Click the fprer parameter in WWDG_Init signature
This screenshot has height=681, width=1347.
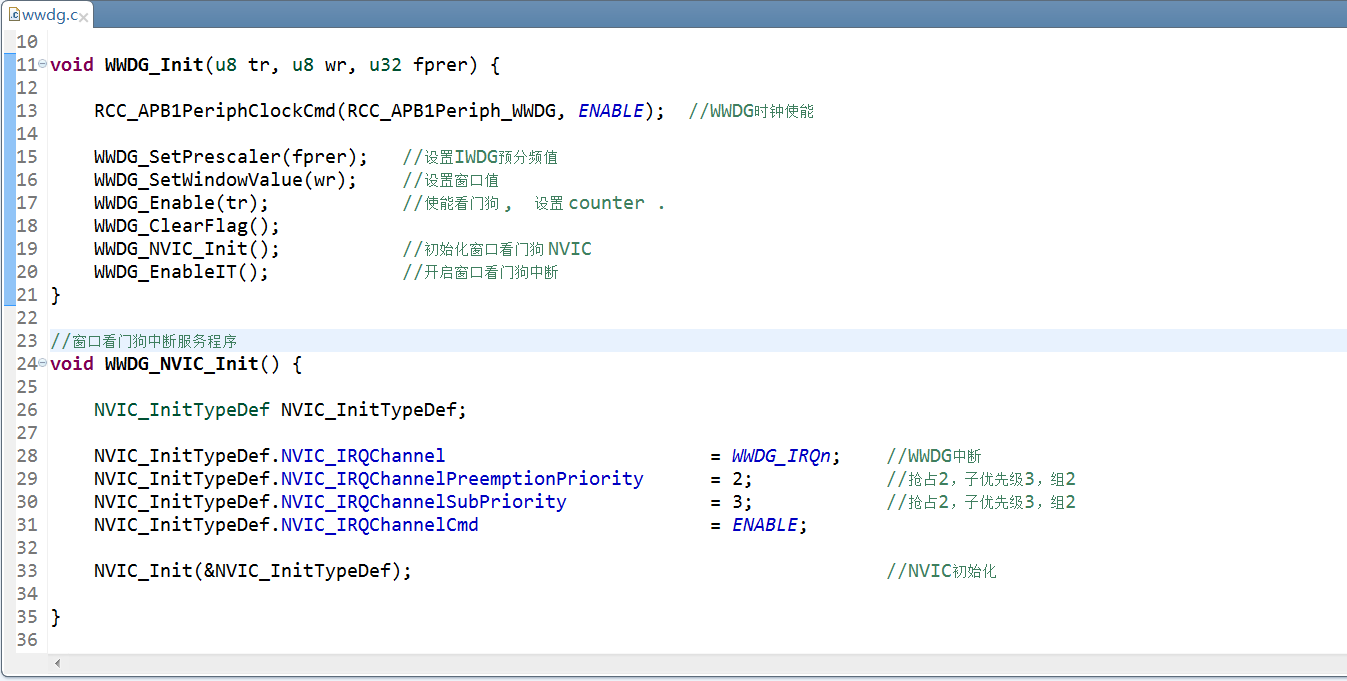440,65
